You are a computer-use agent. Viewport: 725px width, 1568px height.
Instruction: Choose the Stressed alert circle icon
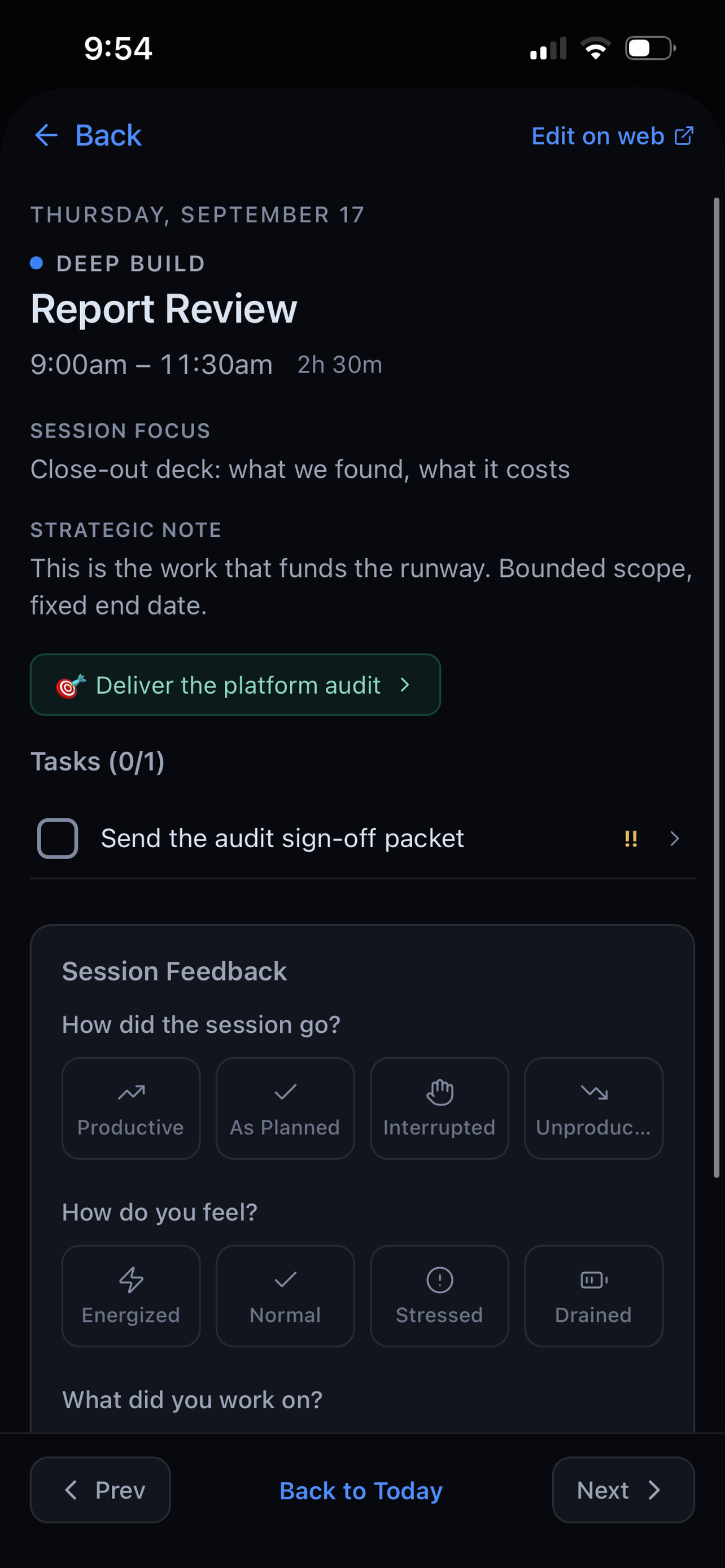(x=439, y=1280)
